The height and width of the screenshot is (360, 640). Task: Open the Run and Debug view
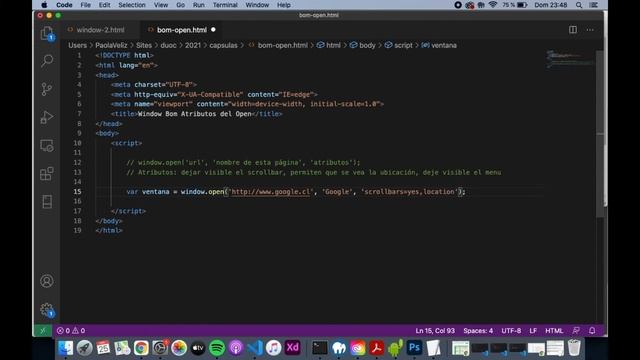point(47,117)
